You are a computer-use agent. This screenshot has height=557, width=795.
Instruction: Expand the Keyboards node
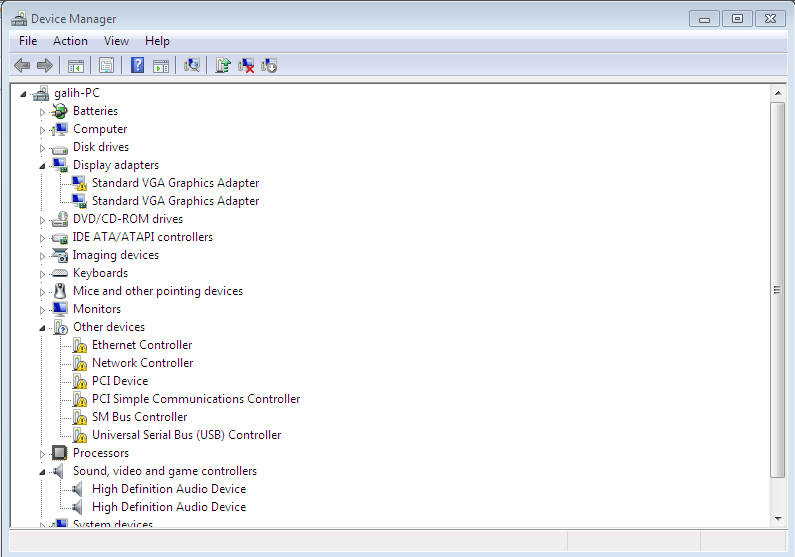point(42,274)
